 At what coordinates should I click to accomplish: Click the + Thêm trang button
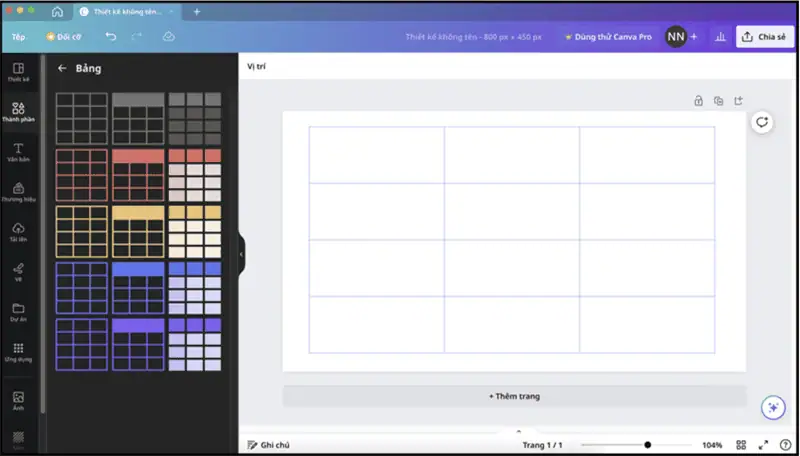(514, 396)
